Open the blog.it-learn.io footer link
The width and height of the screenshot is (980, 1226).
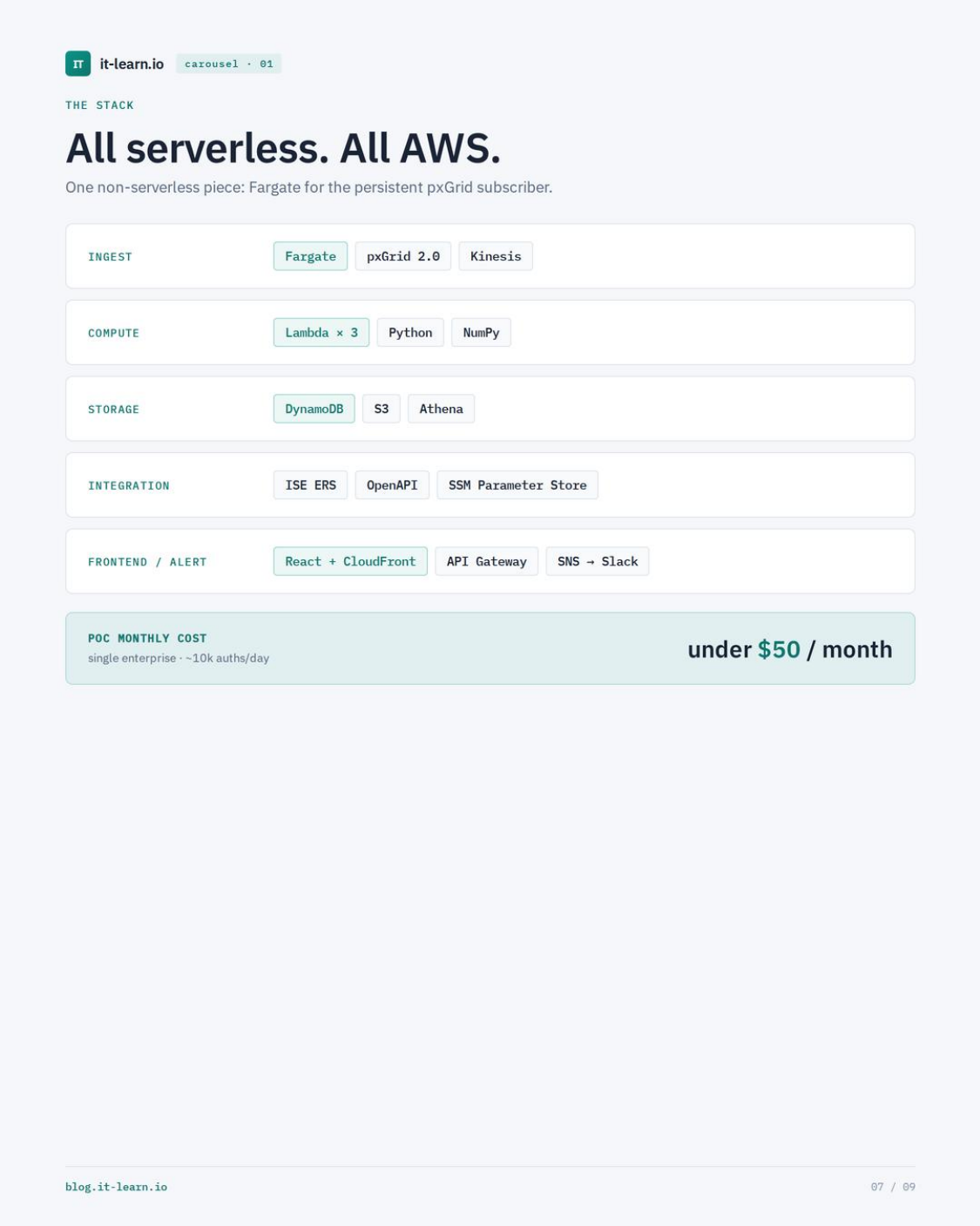[116, 1187]
